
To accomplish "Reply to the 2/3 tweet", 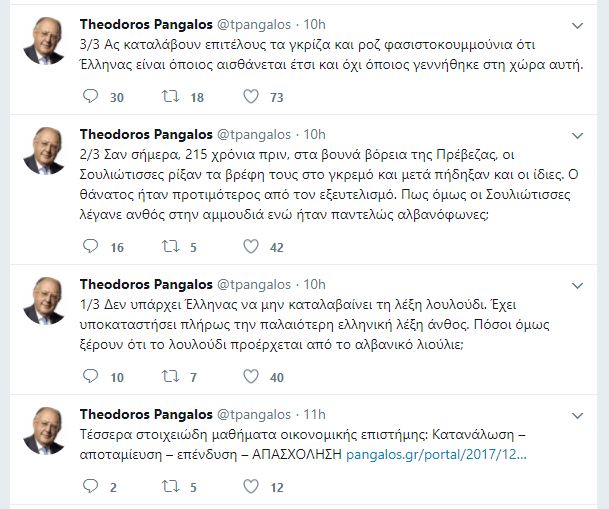I will (90, 247).
